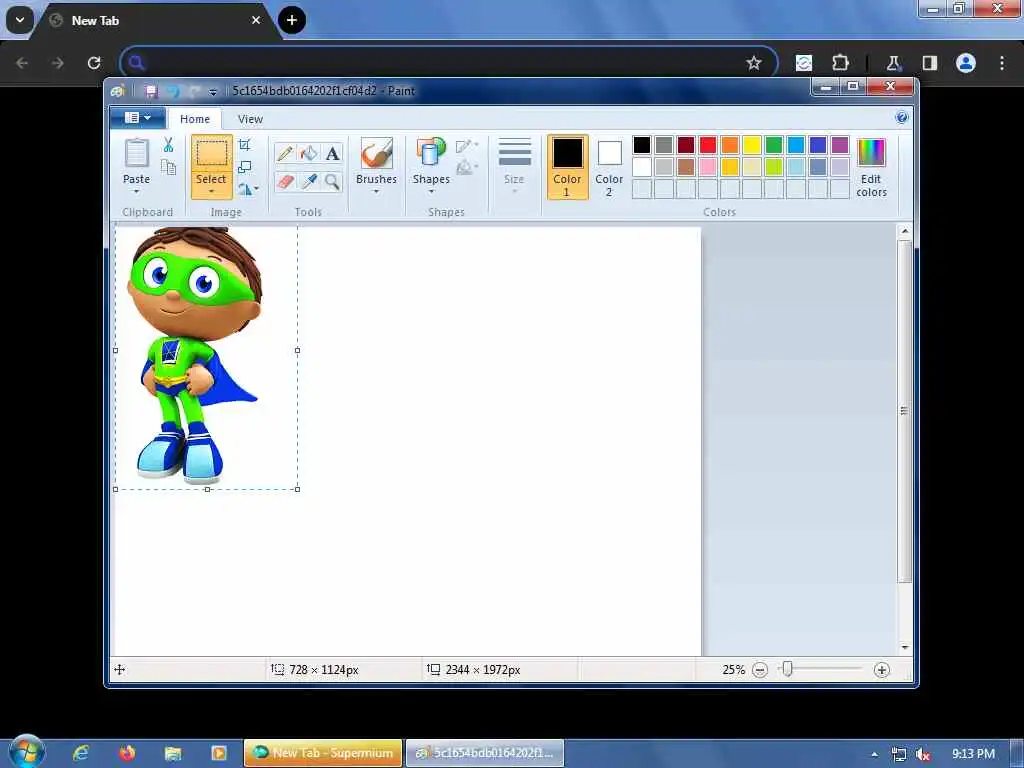Screen dimensions: 1024x768
Task: Expand the Rotate dropdown arrow
Action: [x=256, y=189]
